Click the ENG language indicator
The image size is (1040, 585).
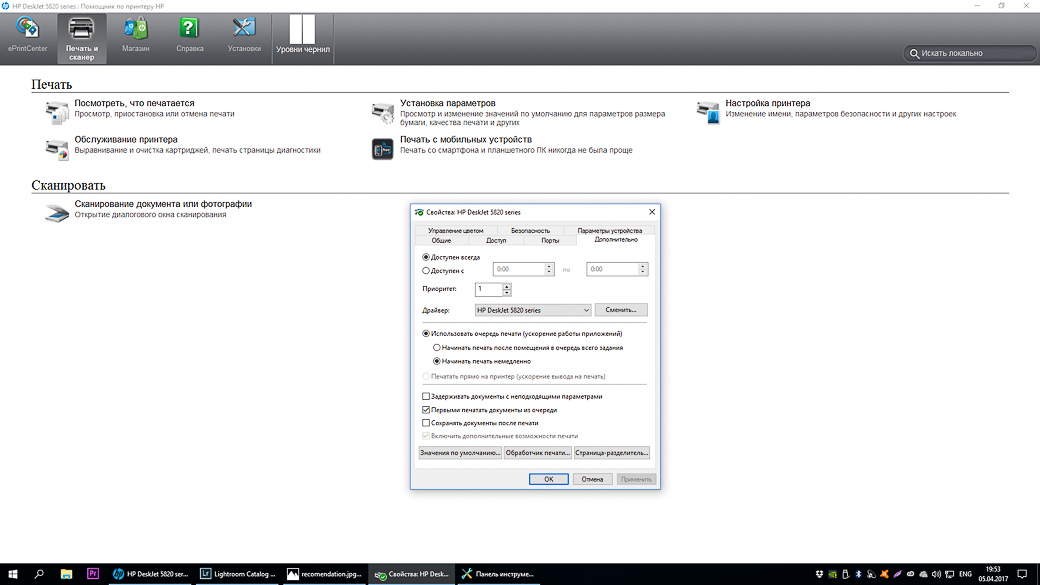click(x=965, y=574)
